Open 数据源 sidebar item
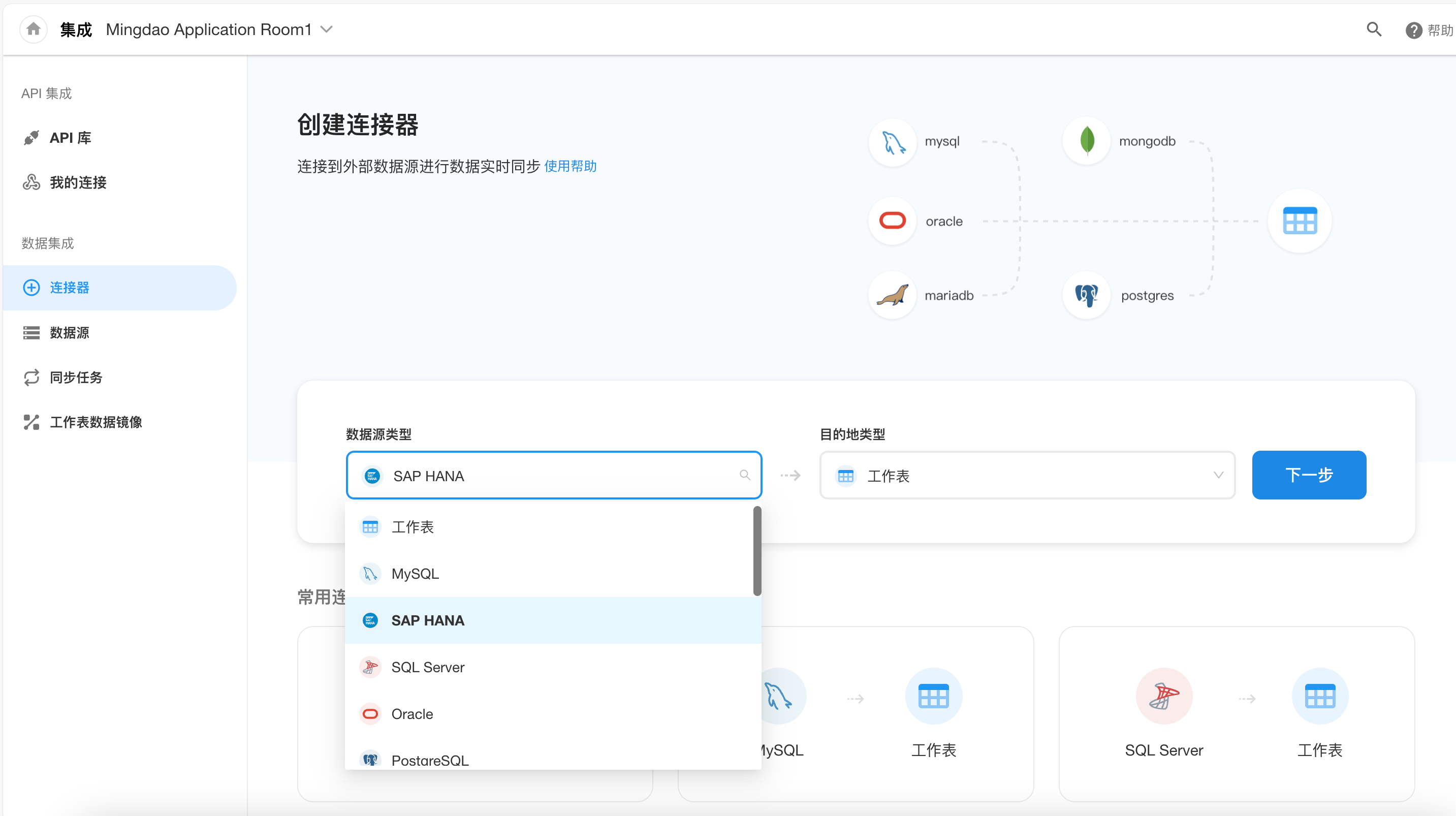This screenshot has height=816, width=1456. pos(120,332)
